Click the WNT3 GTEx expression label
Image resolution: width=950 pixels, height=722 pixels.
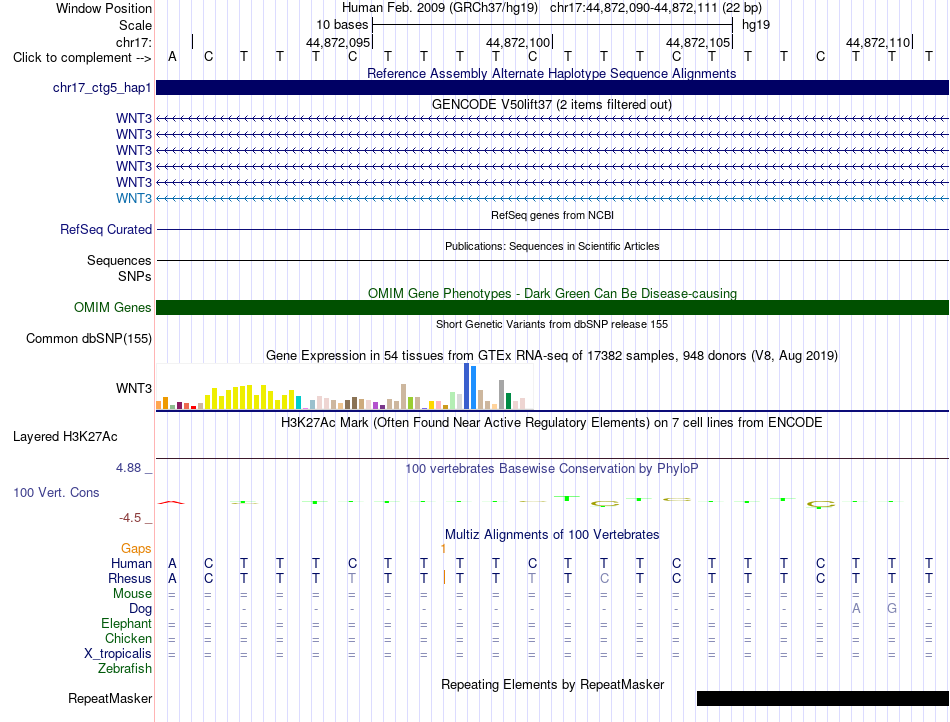tap(134, 388)
